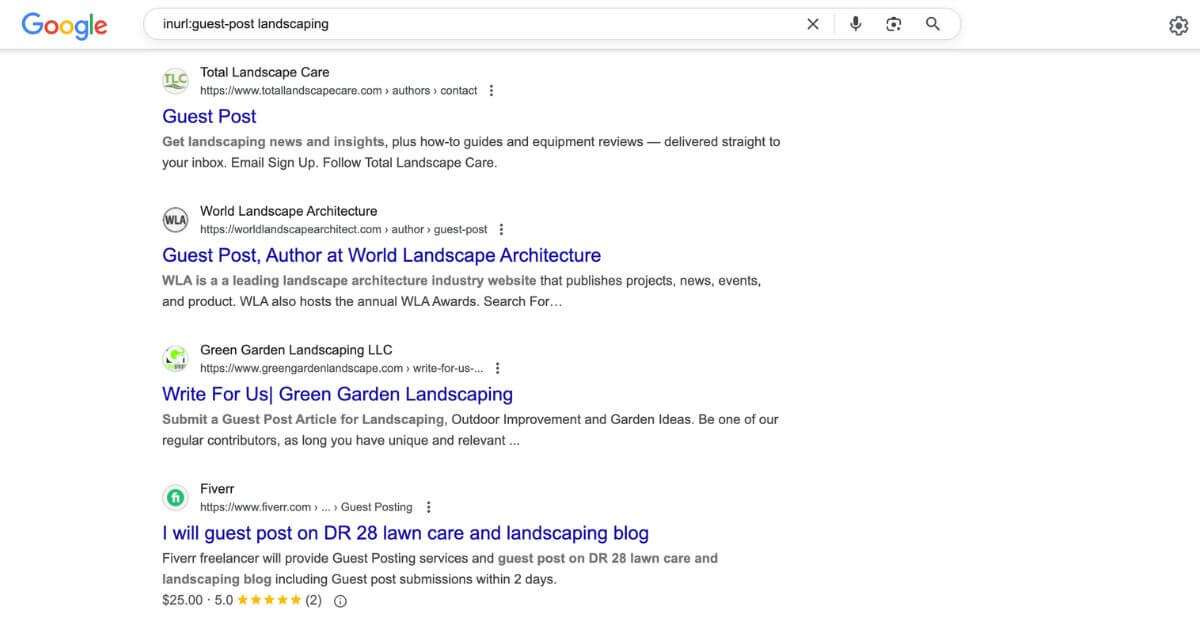
Task: Open the Guest Post result link
Action: tap(208, 116)
